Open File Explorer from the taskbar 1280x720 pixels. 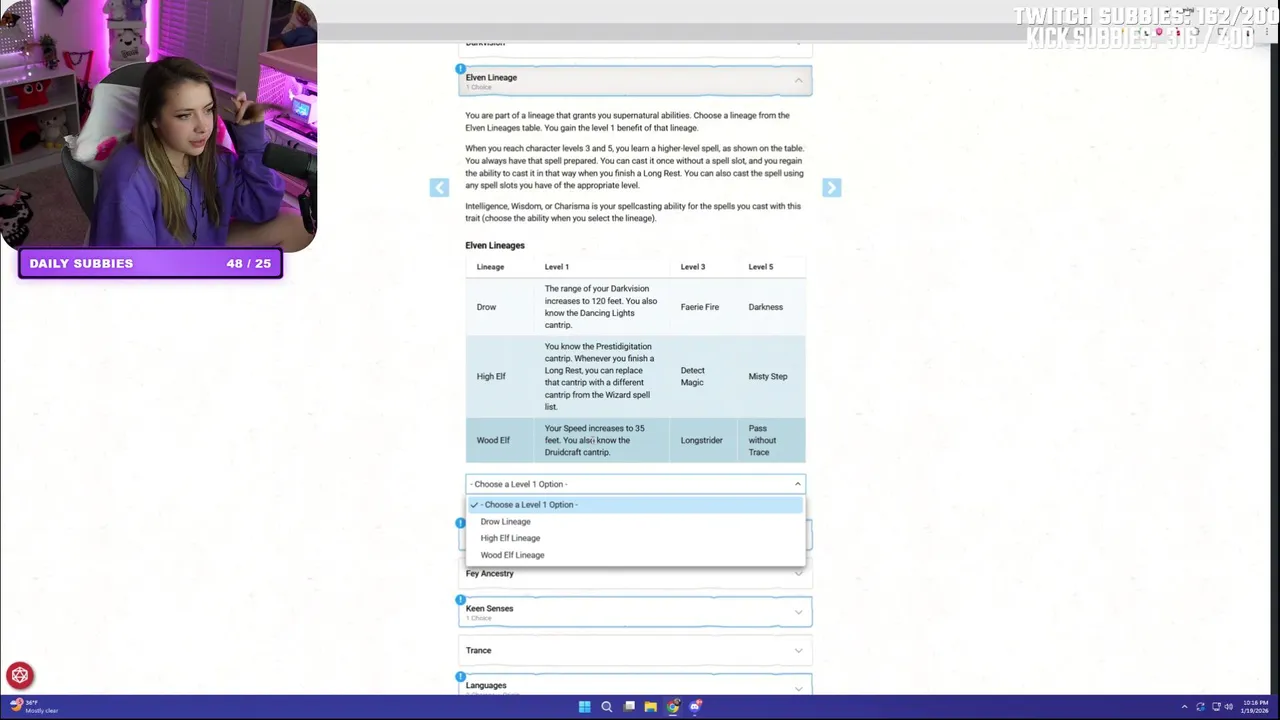[651, 707]
